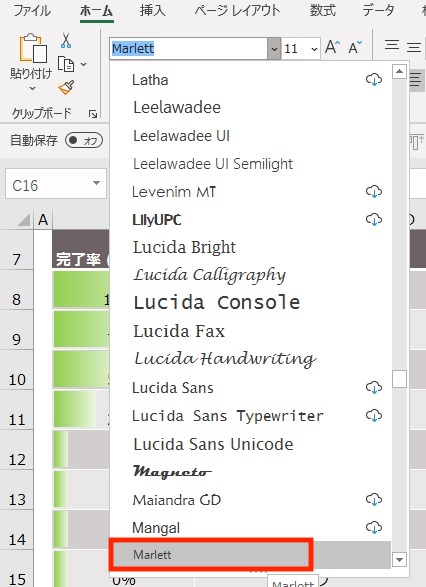Click cloud download icon beside Mangal
The image size is (426, 587).
coord(374,527)
